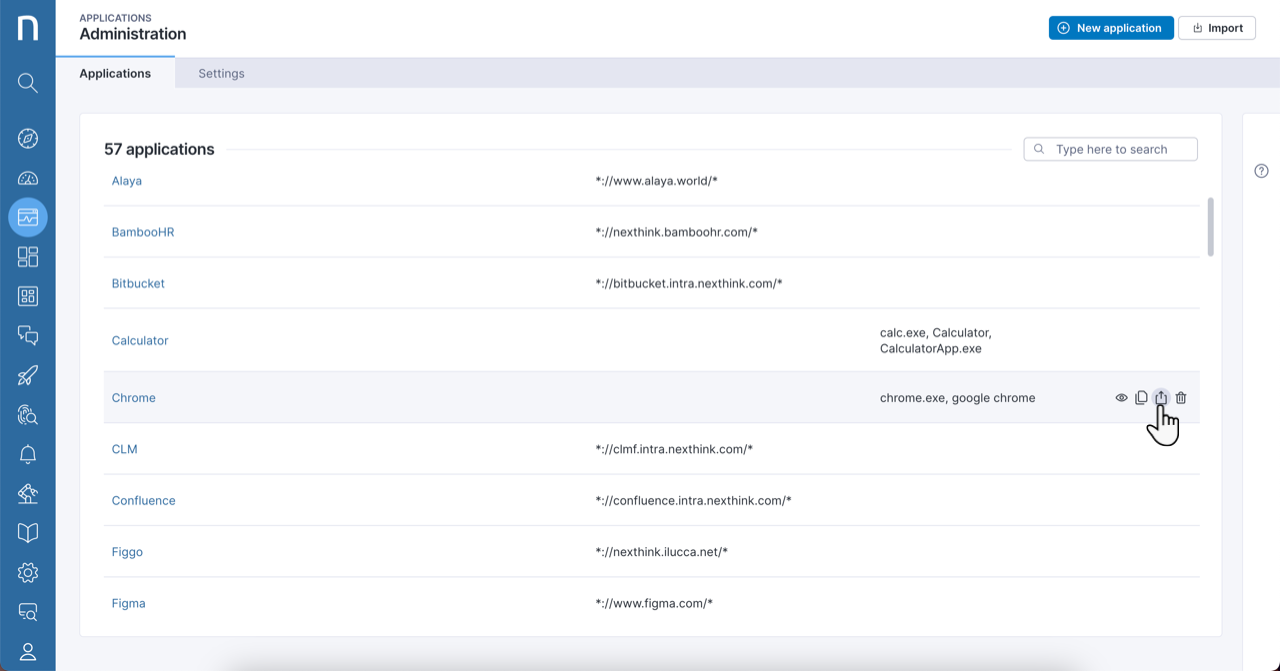Click the chat bubbles icon in sidebar
Screen dimensions: 1280x671
tap(28, 335)
